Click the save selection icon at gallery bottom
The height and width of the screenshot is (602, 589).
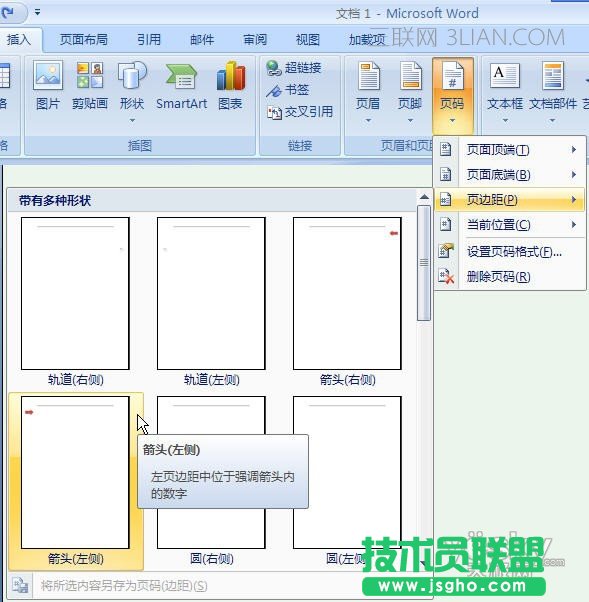tap(20, 585)
